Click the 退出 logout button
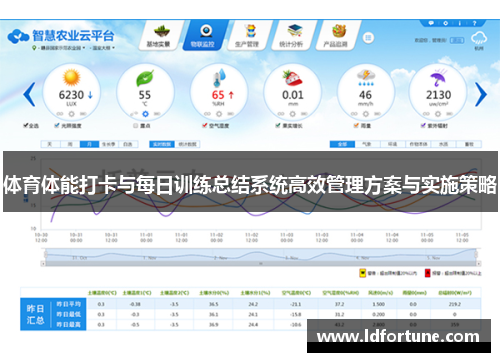 [x=457, y=40]
